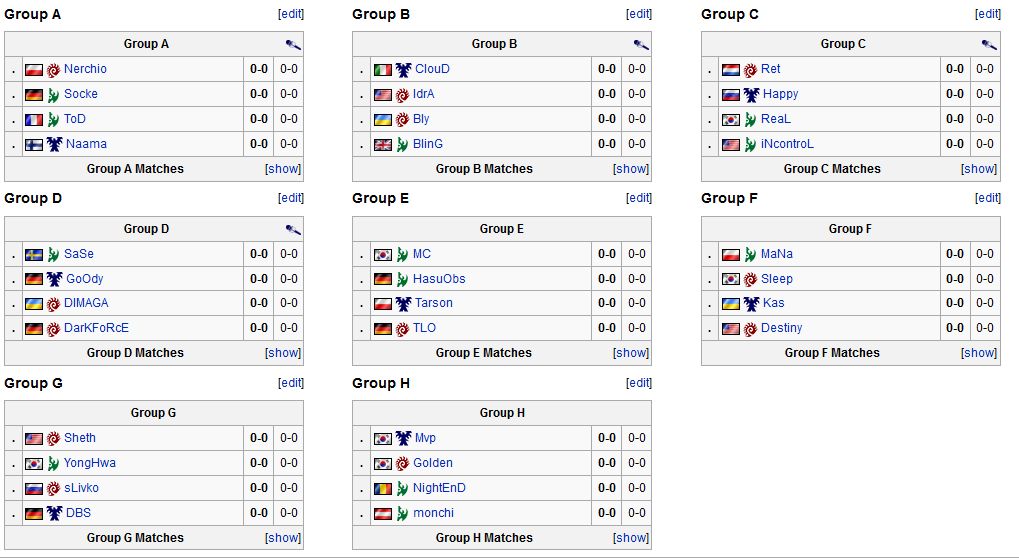Show the Group H Matches list
1019x558 pixels.
[x=631, y=538]
